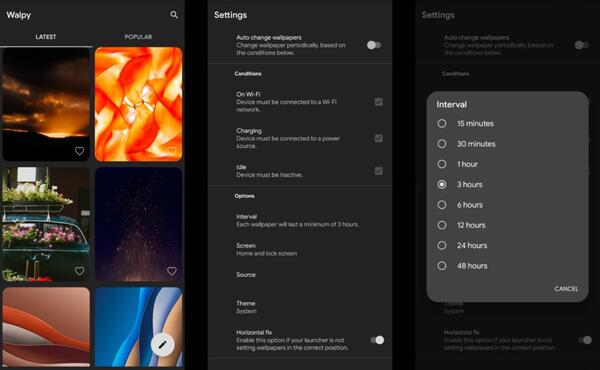600x370 pixels.
Task: Select the 12 hours interval
Action: [507, 225]
